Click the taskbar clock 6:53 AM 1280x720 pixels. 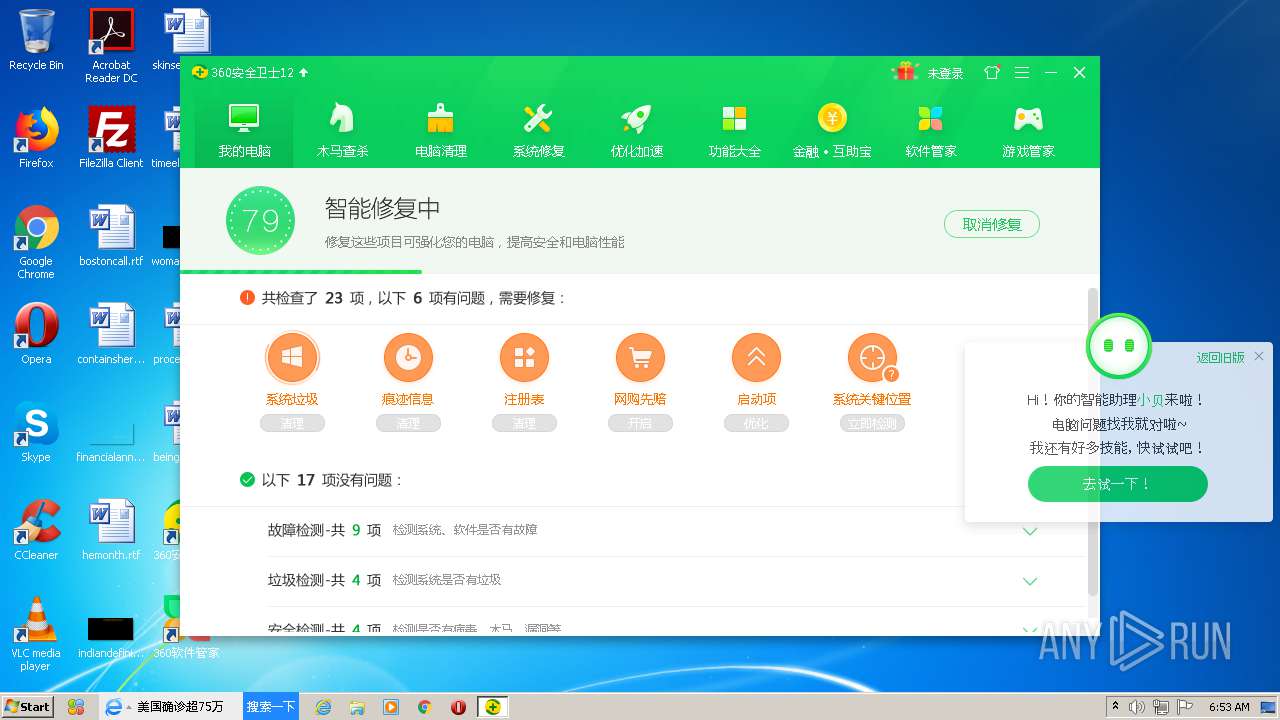click(1229, 707)
